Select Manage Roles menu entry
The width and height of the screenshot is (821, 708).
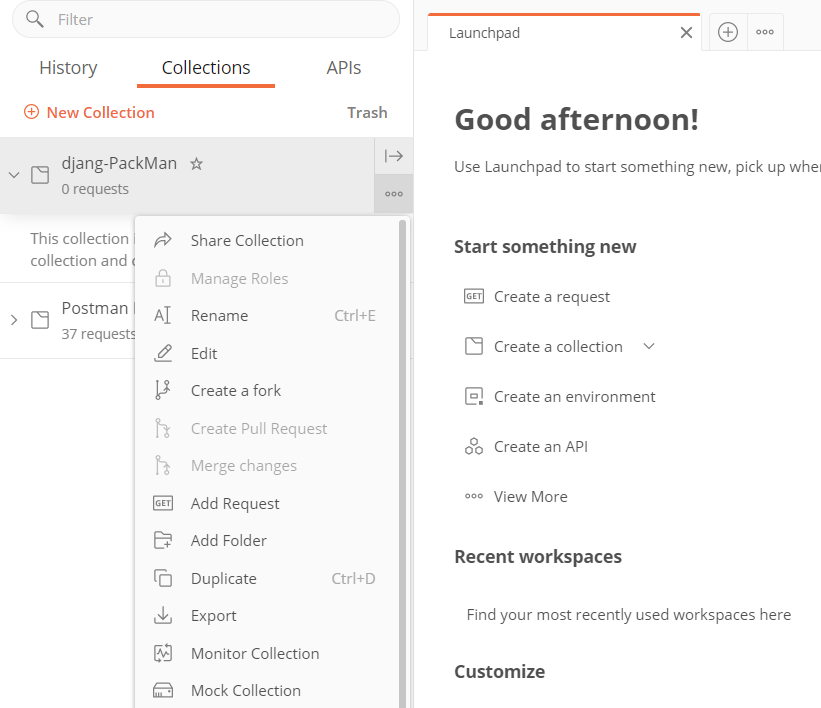click(267, 279)
